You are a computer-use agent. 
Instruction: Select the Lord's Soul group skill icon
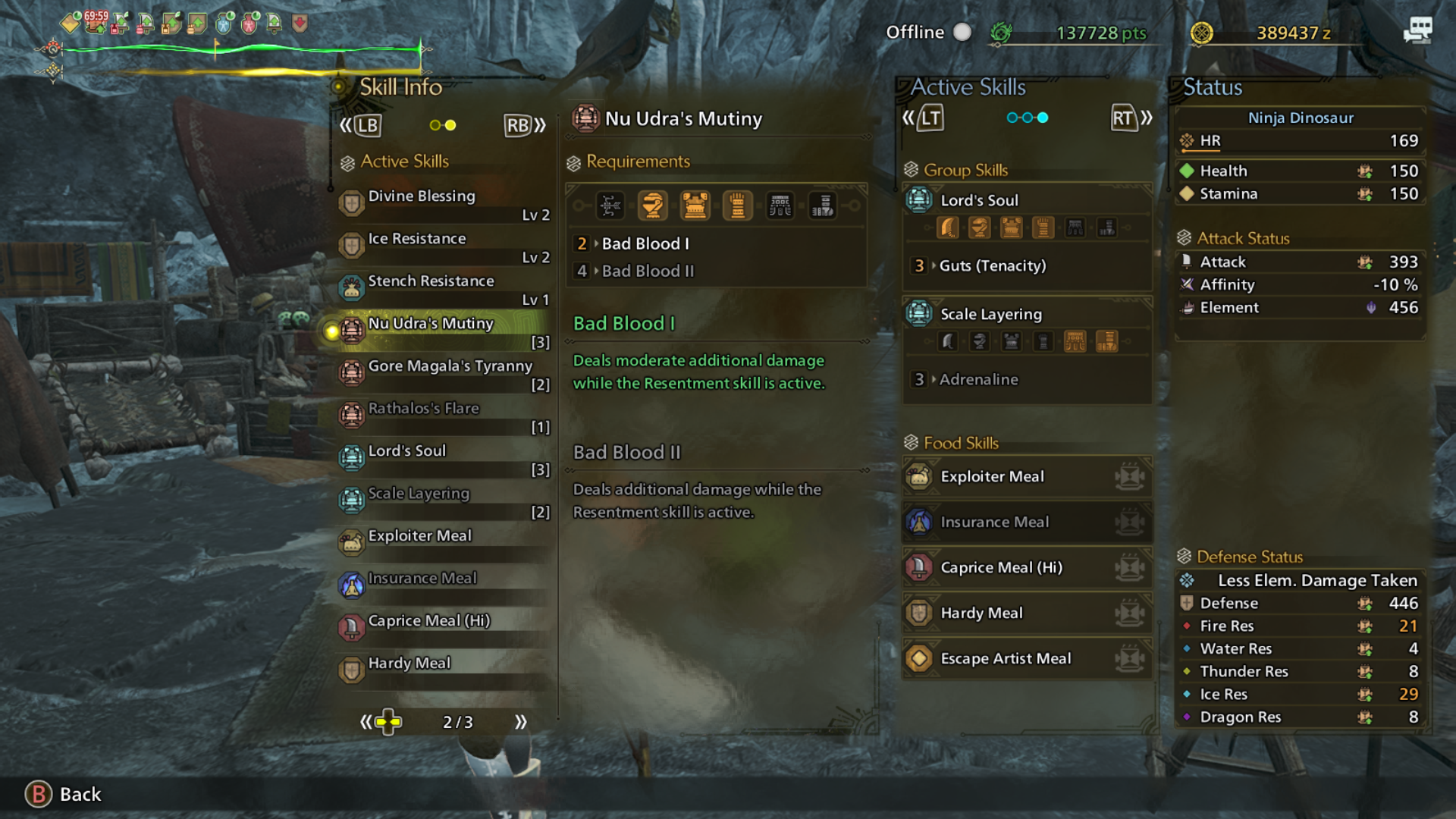tap(919, 200)
